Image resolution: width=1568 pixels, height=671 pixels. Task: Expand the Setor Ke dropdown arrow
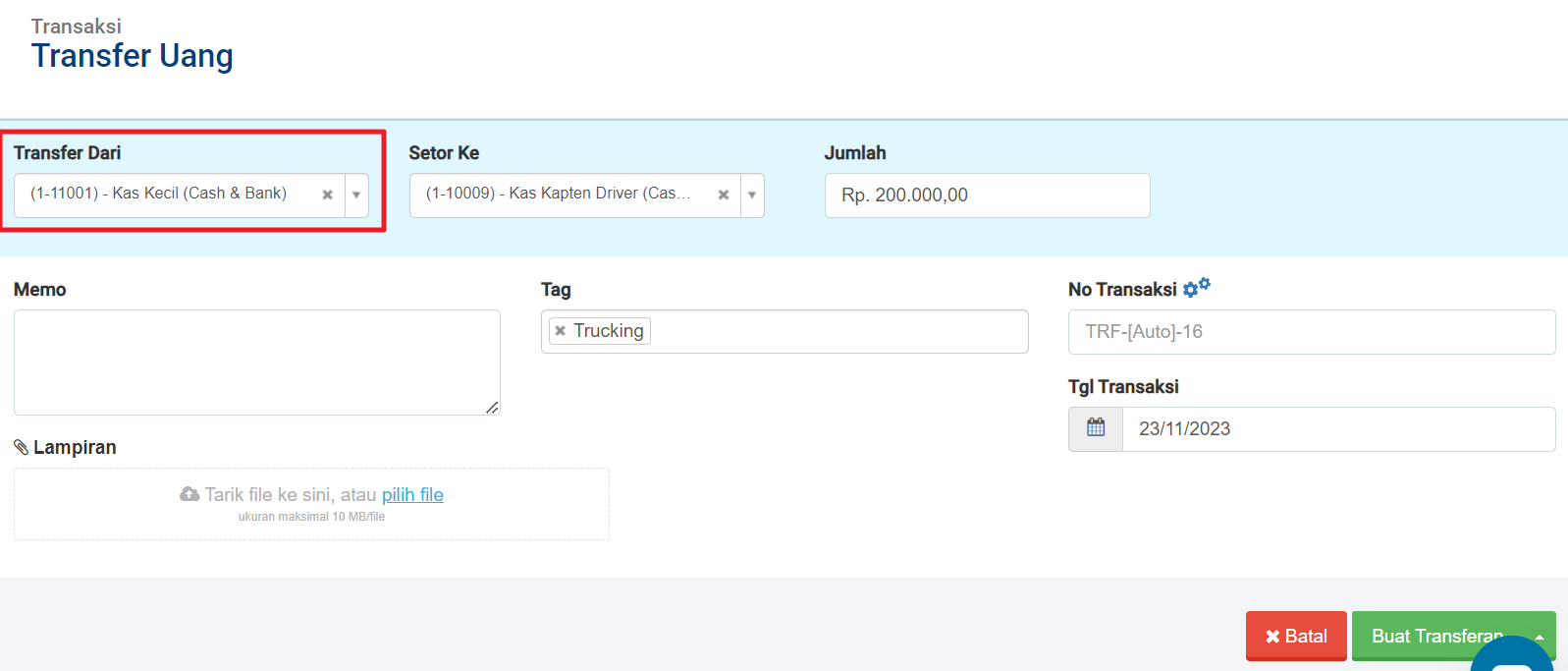coord(752,195)
